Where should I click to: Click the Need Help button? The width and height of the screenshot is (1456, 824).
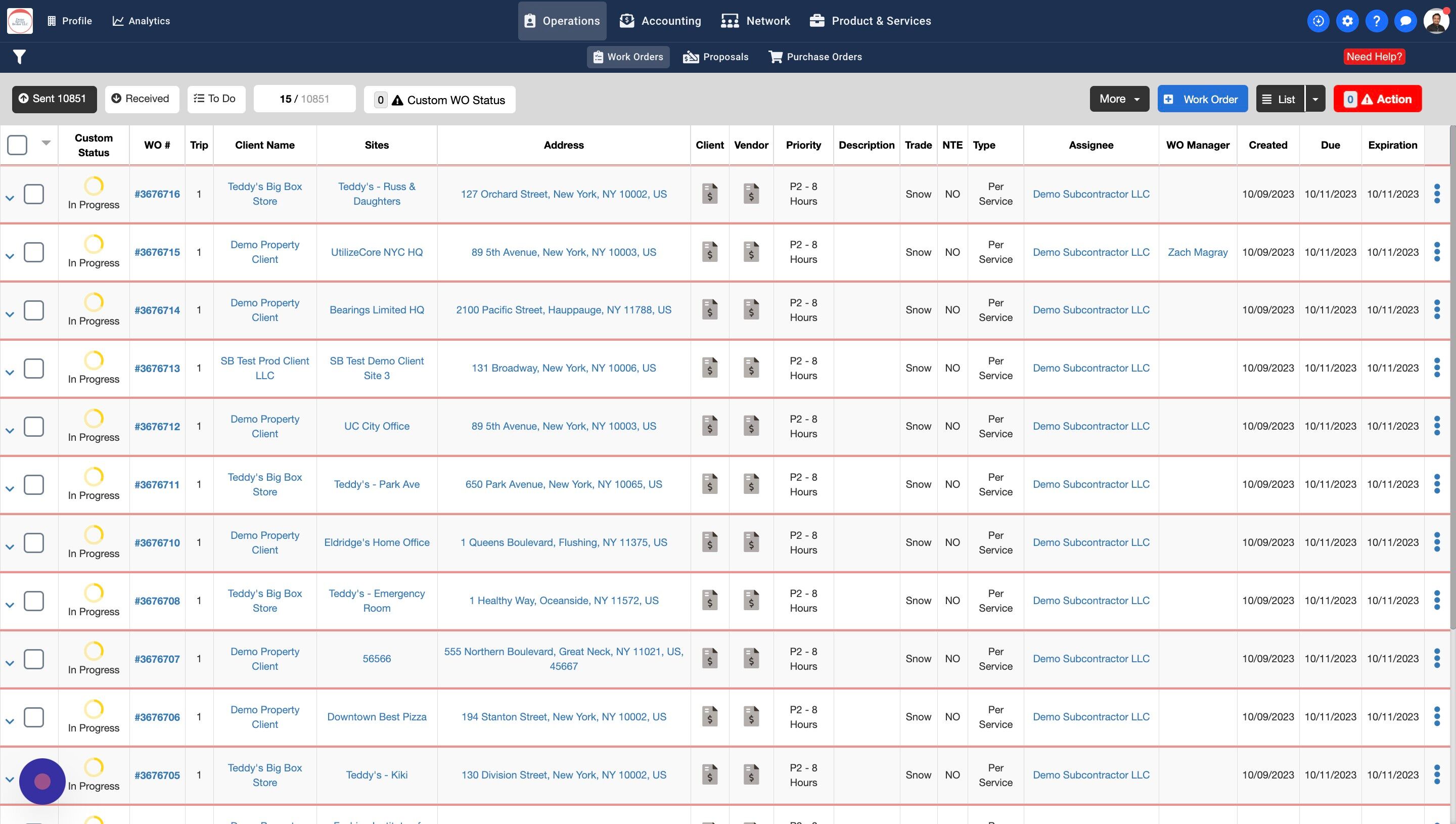[x=1375, y=57]
